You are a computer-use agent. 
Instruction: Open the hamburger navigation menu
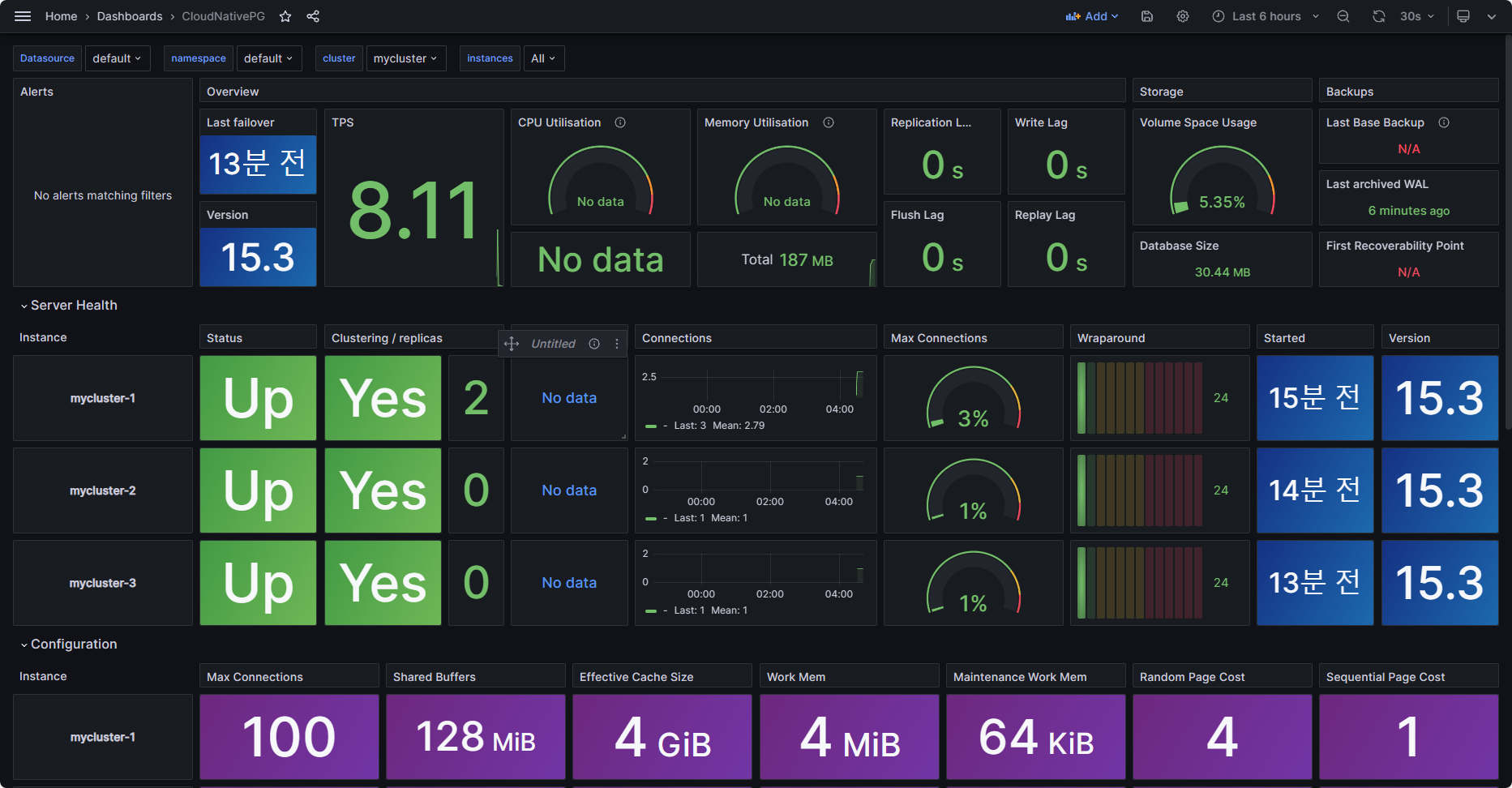(23, 16)
